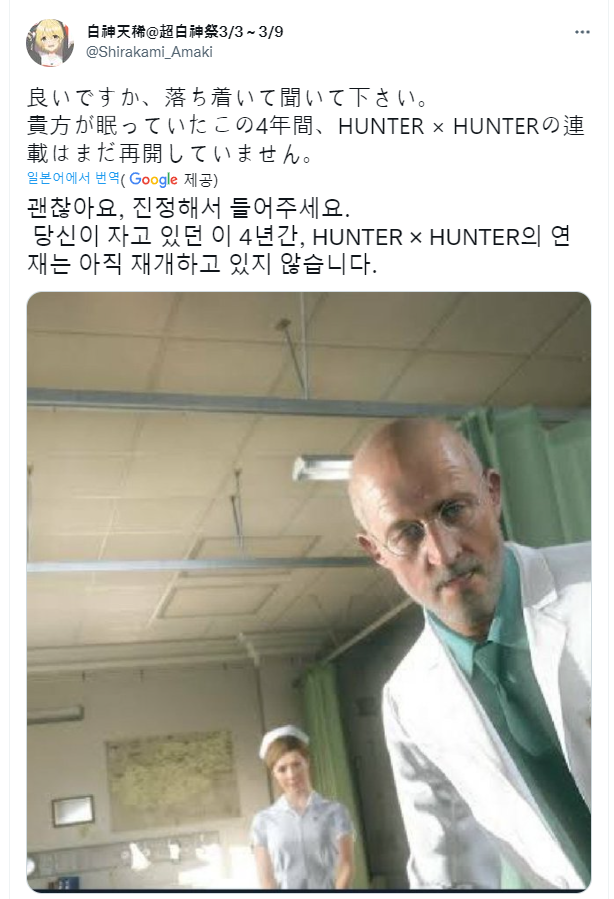Viewport: 614px width, 899px height.
Task: Click the Korean line 괜찮아요, 진정해서 들어주세요
Action: coord(188,208)
